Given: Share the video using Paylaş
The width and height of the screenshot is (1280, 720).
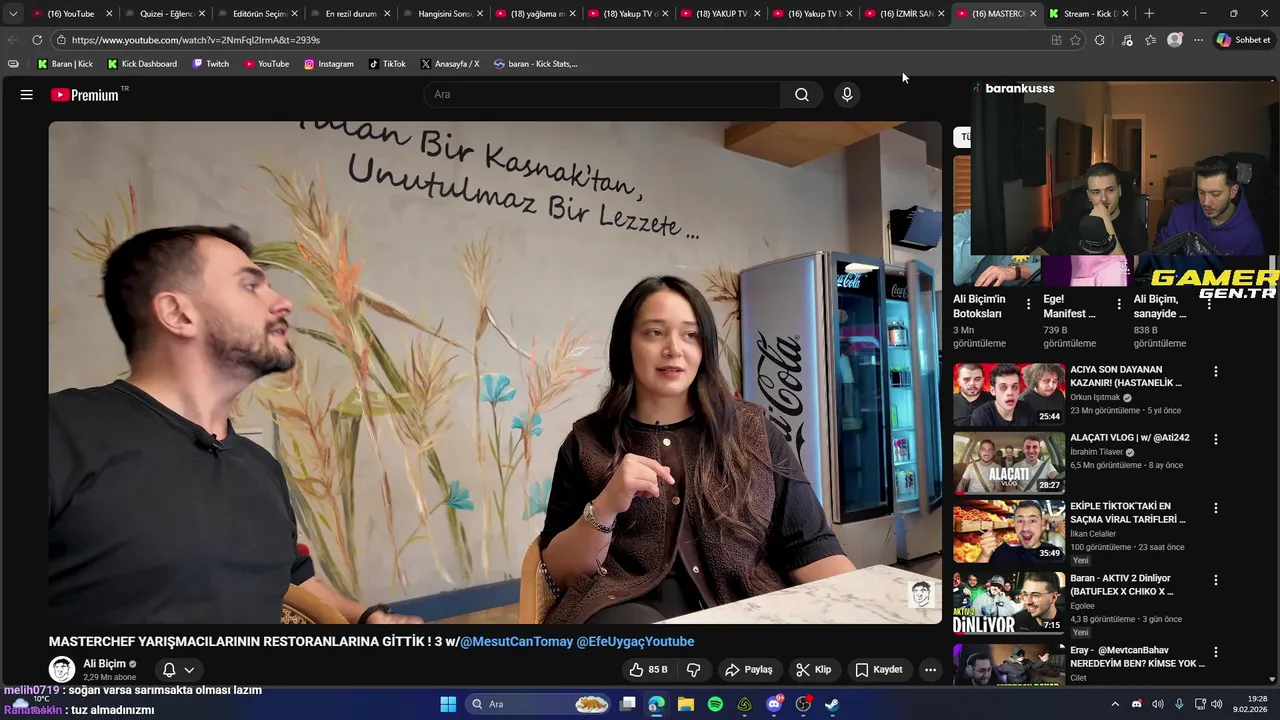Looking at the screenshot, I should [x=749, y=670].
